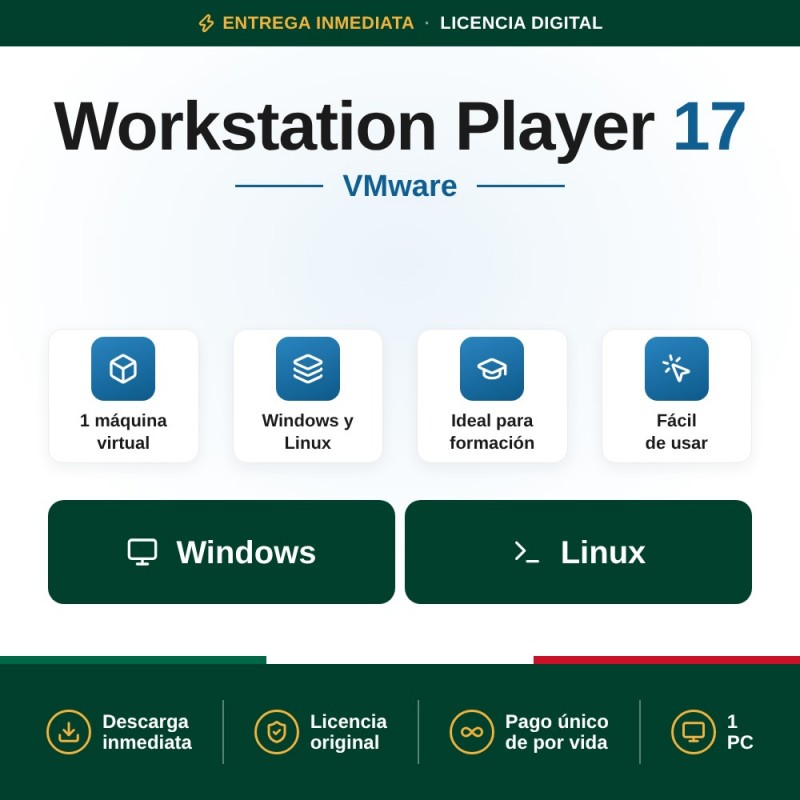Click the terminal prompt icon in Linux button
This screenshot has width=800, height=800.
527,552
